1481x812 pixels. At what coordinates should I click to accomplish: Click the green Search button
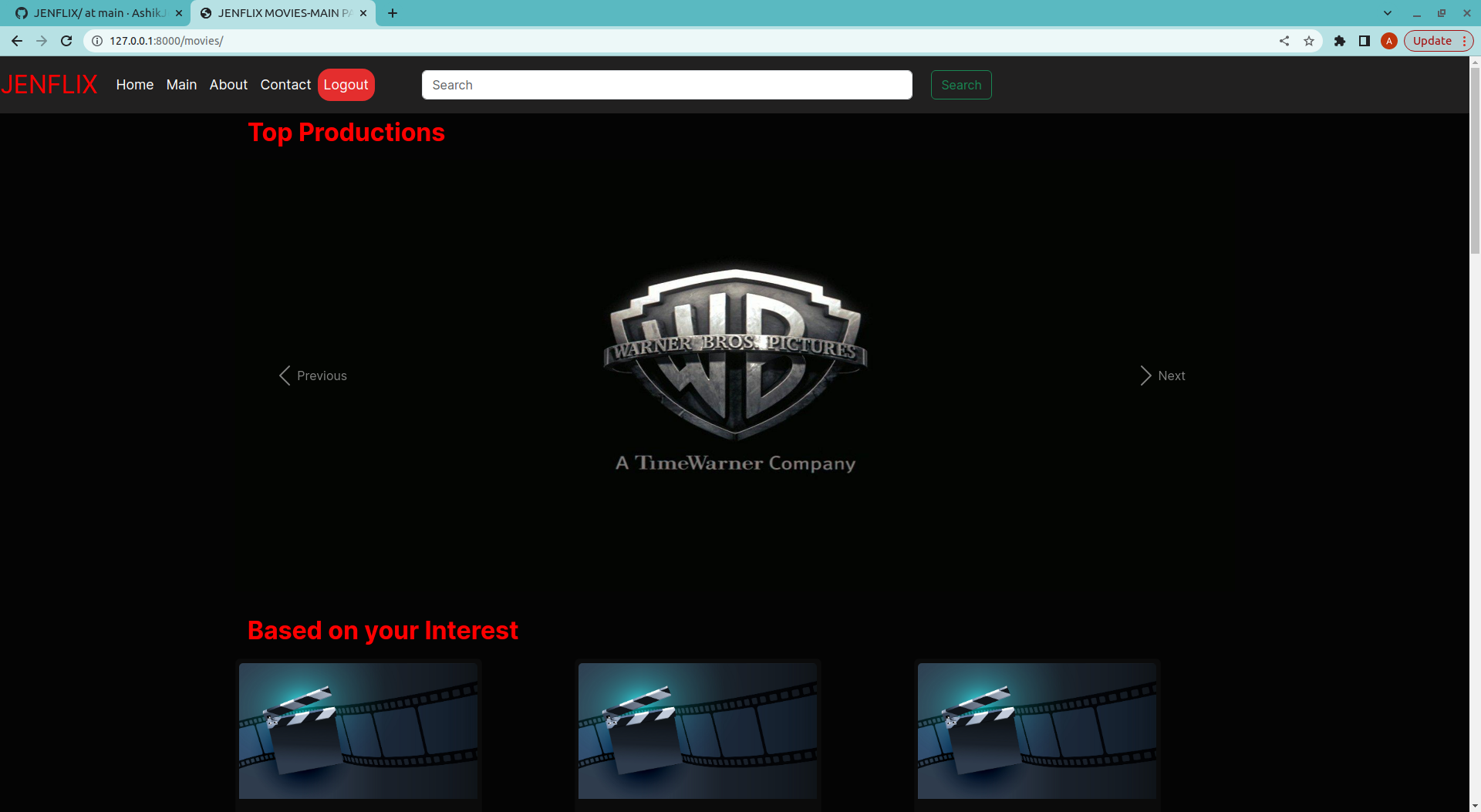[x=961, y=85]
